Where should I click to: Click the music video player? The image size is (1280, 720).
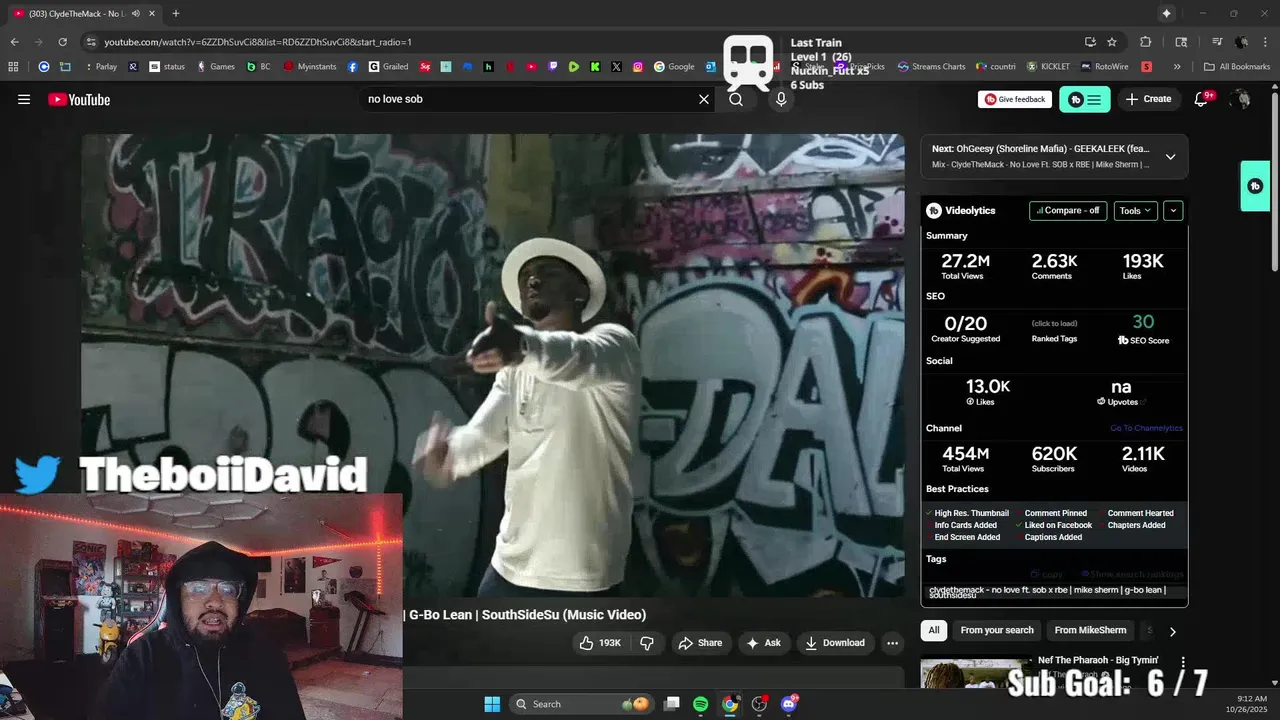pos(493,366)
